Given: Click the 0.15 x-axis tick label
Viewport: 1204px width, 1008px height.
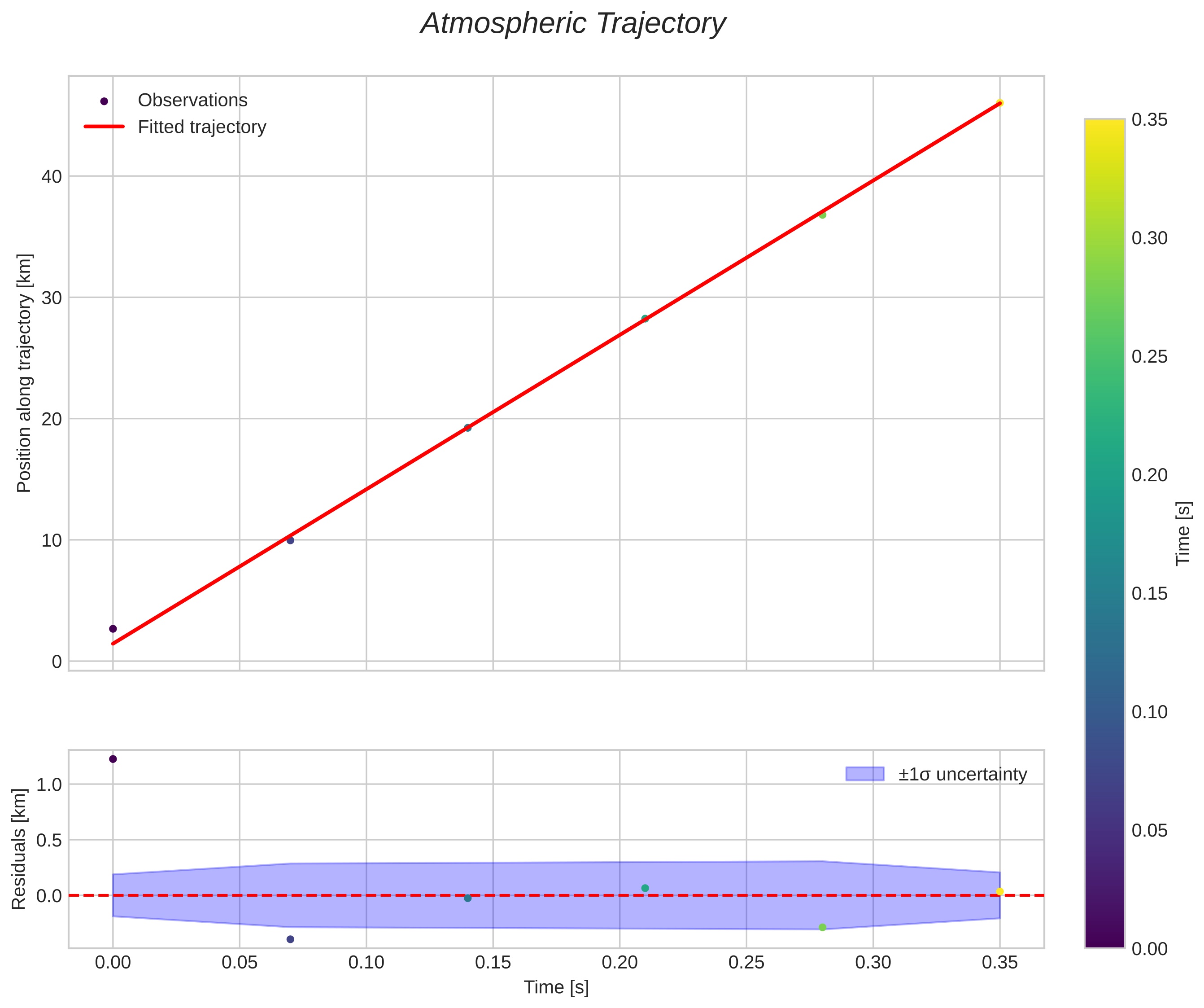Looking at the screenshot, I should (493, 962).
